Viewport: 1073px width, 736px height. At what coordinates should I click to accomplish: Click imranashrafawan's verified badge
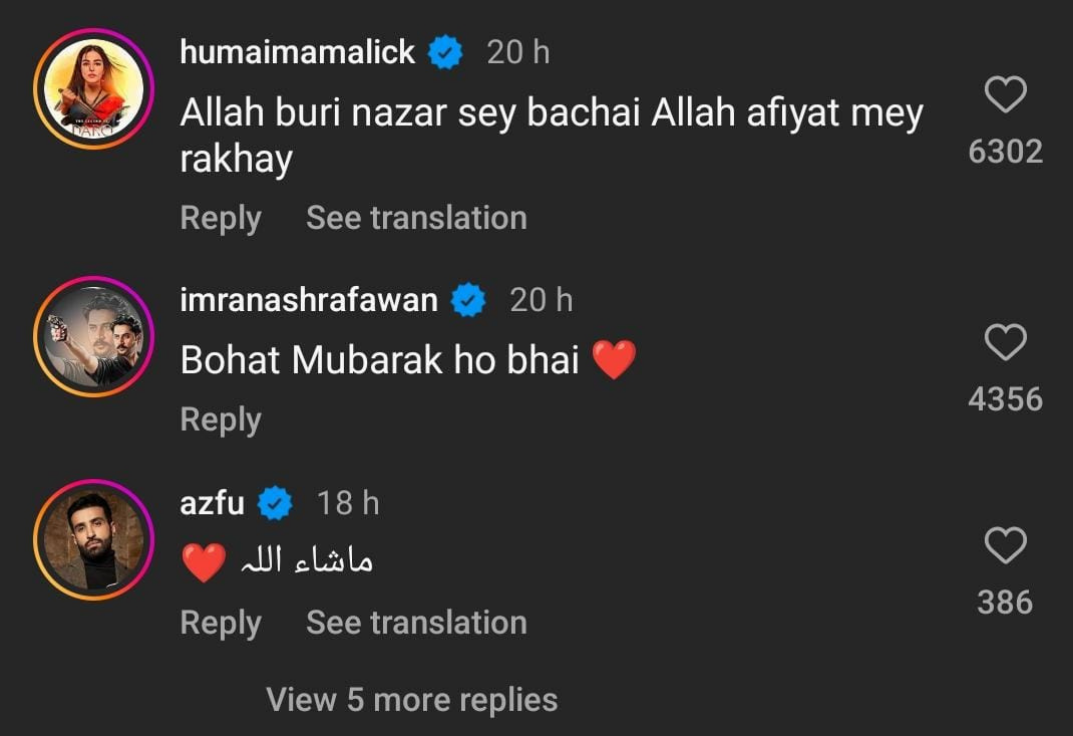pyautogui.click(x=469, y=300)
